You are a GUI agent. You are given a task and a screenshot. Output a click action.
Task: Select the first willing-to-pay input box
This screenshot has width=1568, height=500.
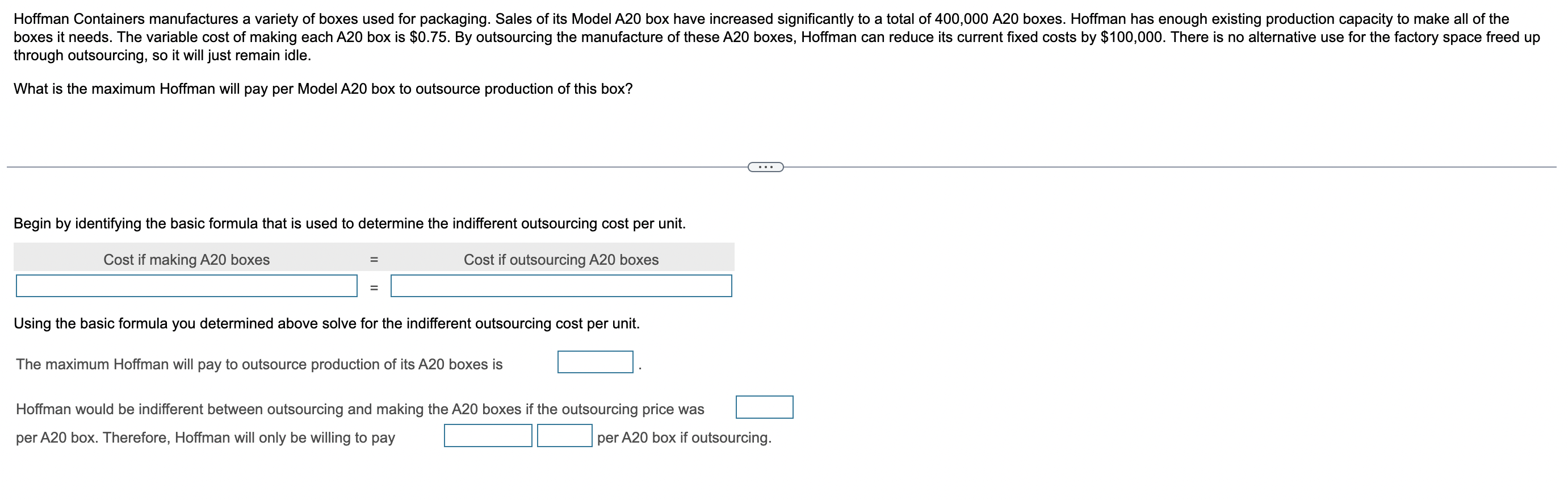point(488,436)
